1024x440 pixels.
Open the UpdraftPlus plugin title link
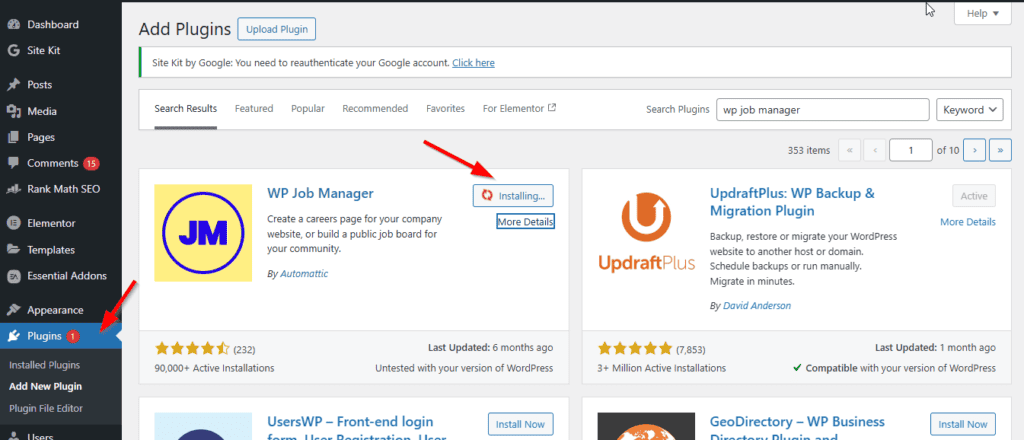[792, 202]
